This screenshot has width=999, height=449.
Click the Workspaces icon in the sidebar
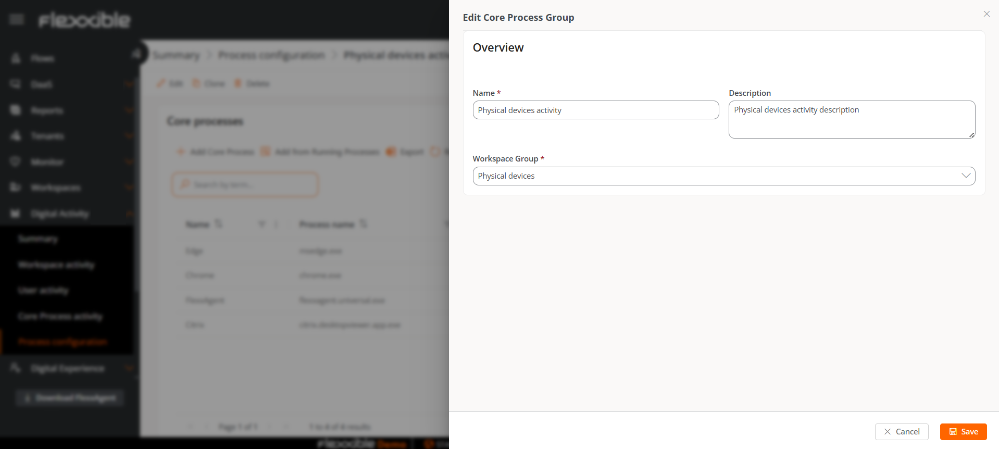coord(16,187)
